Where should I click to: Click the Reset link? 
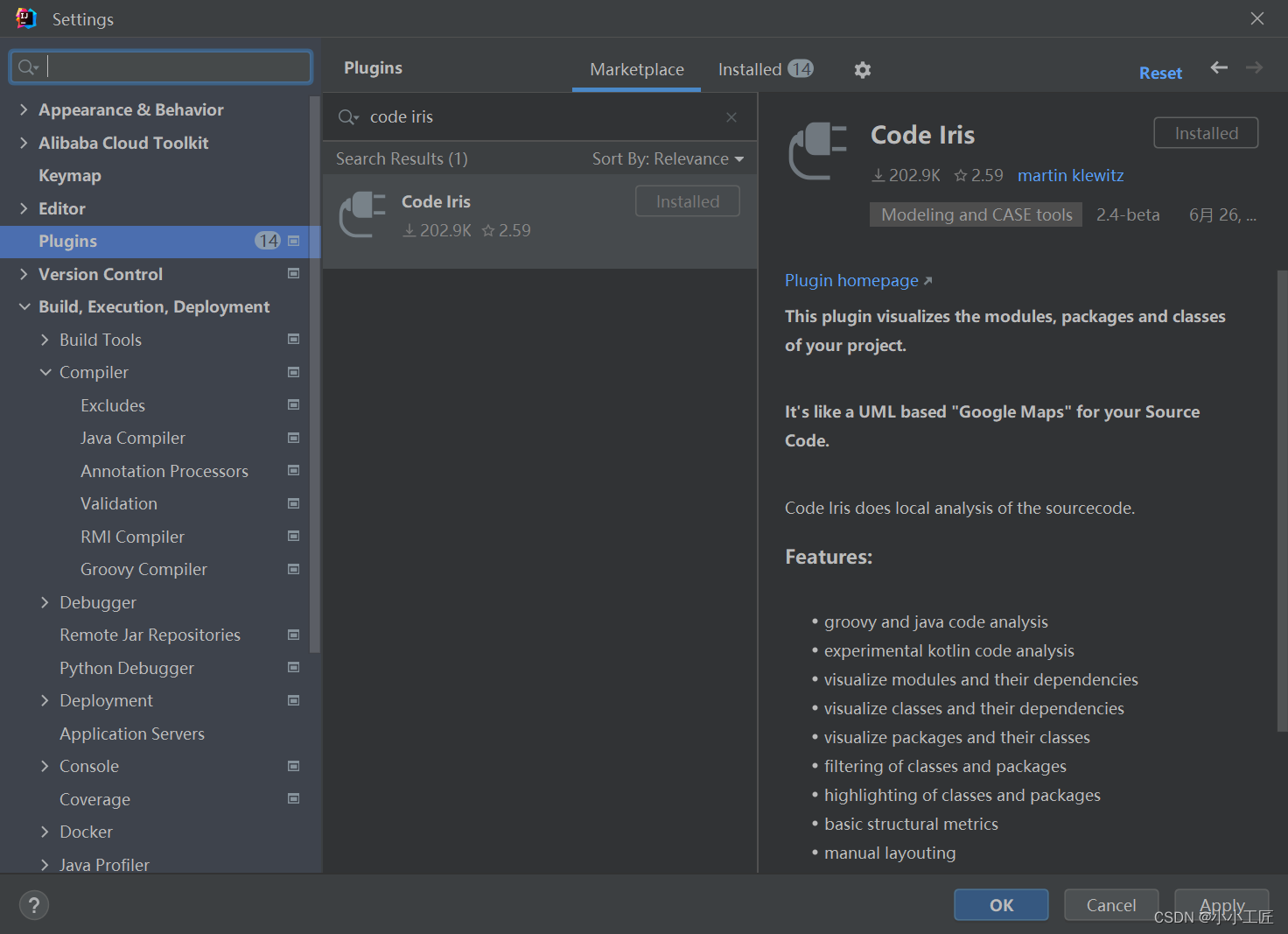pyautogui.click(x=1160, y=74)
